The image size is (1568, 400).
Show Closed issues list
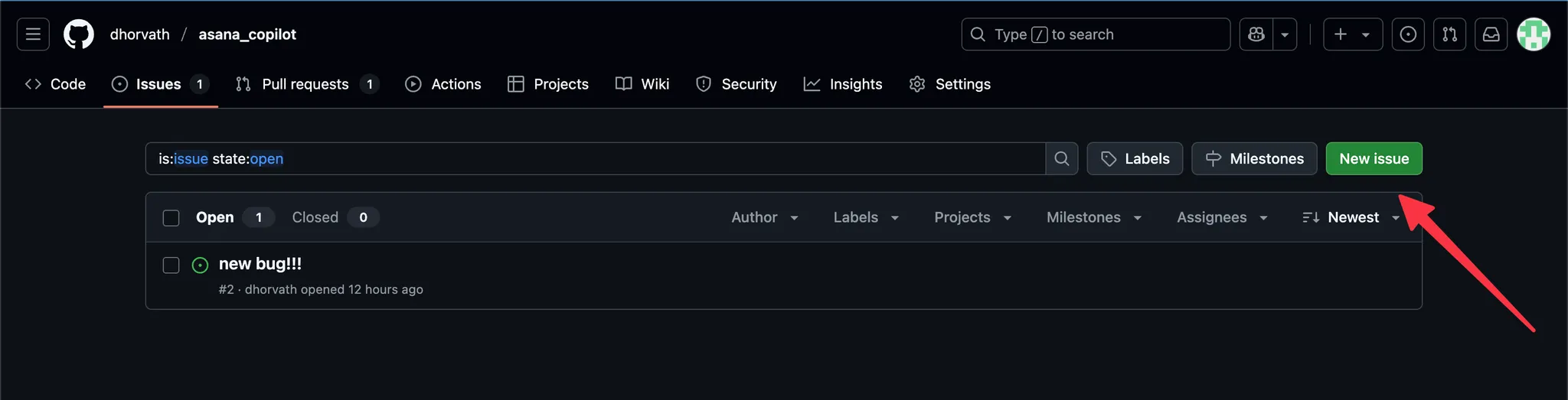coord(335,217)
